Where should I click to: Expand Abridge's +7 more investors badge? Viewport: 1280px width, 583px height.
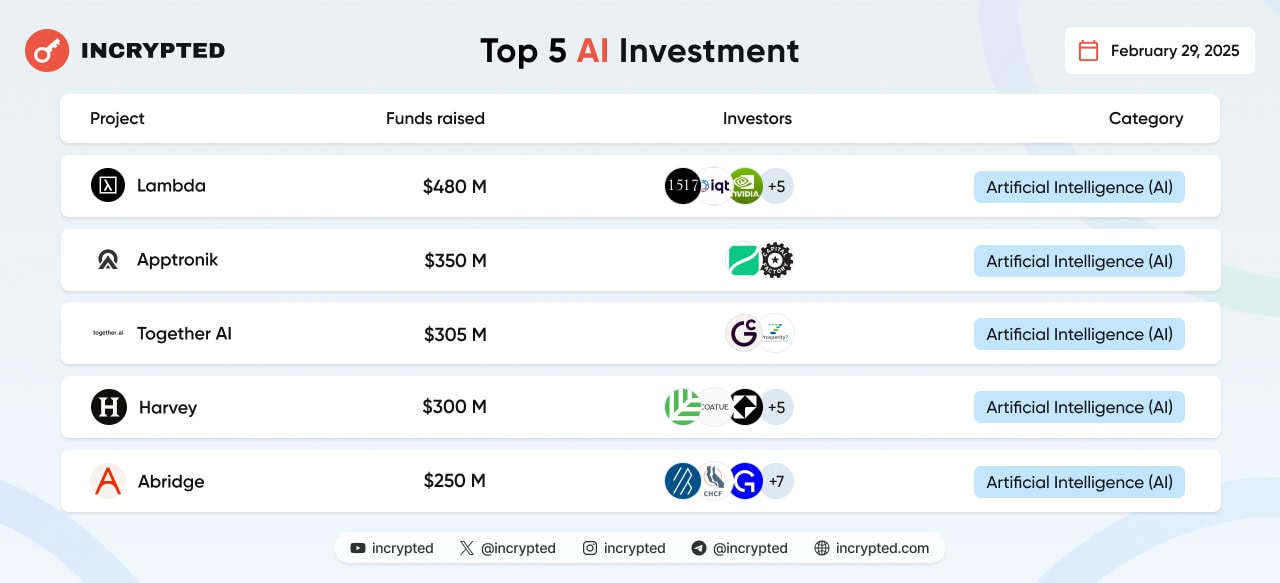tap(776, 481)
